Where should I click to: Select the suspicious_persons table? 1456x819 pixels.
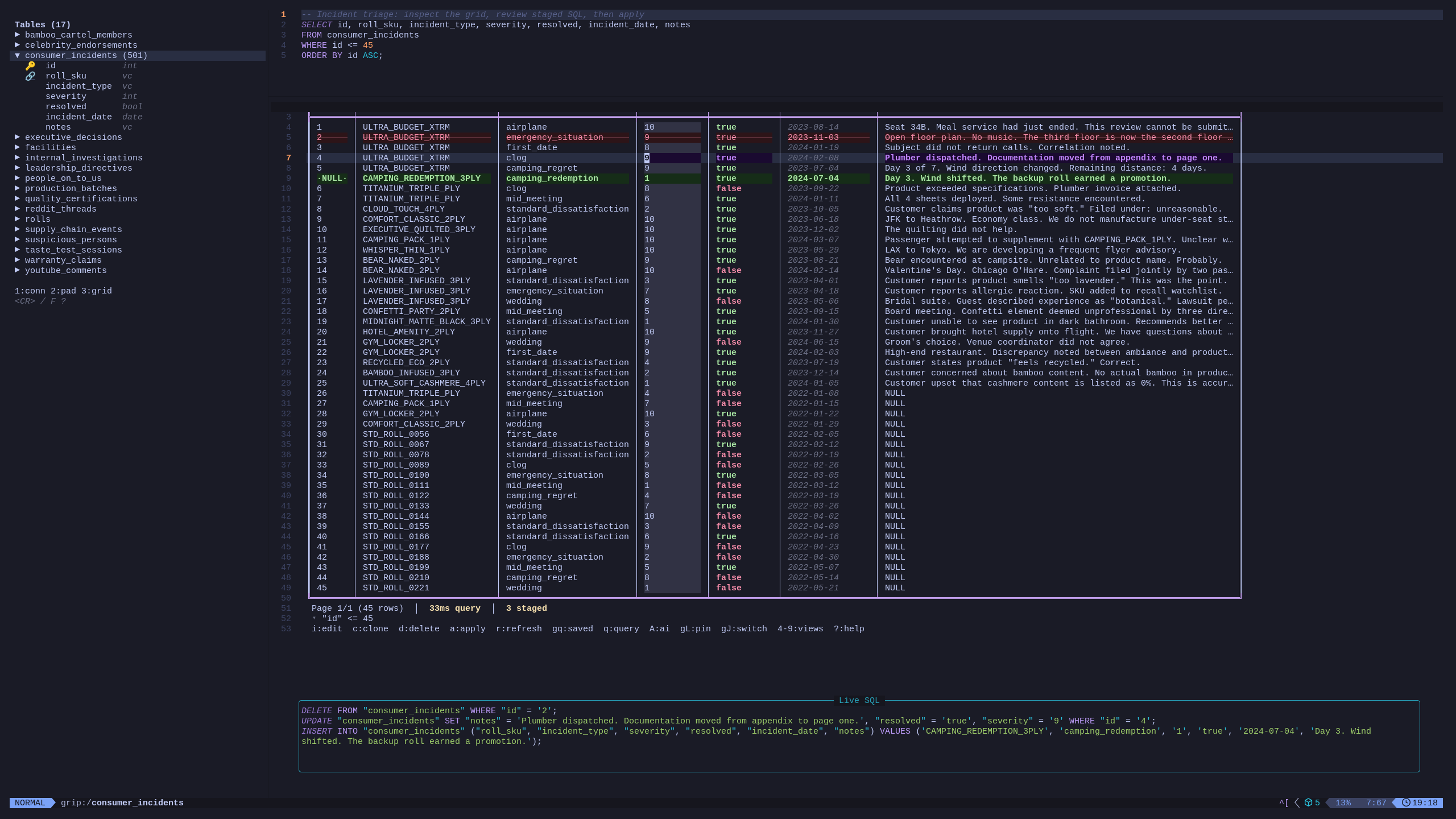click(71, 240)
